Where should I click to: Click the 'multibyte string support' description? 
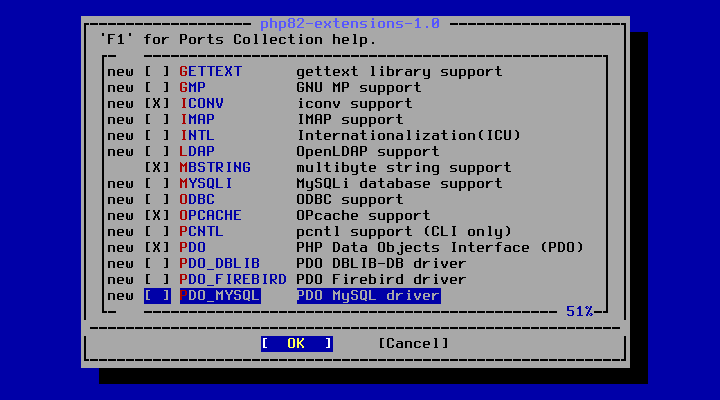[404, 168]
